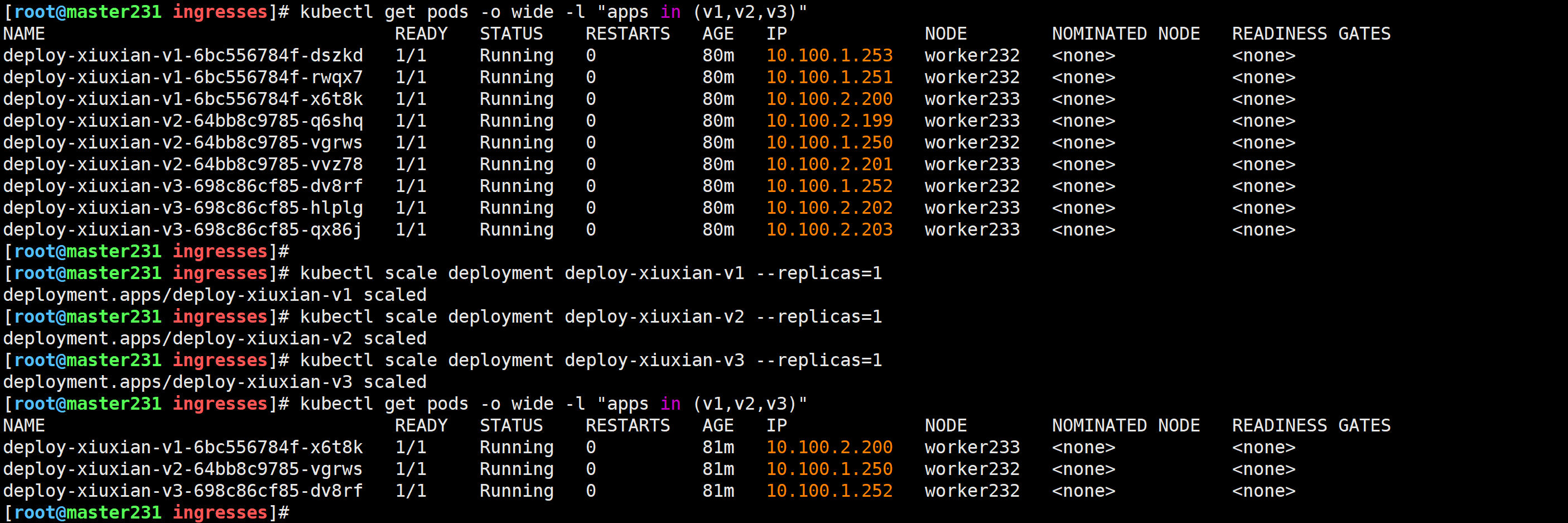The height and width of the screenshot is (523, 1568).
Task: Click the scale deploy-xiuxian-v2 replicas command
Action: tap(591, 316)
